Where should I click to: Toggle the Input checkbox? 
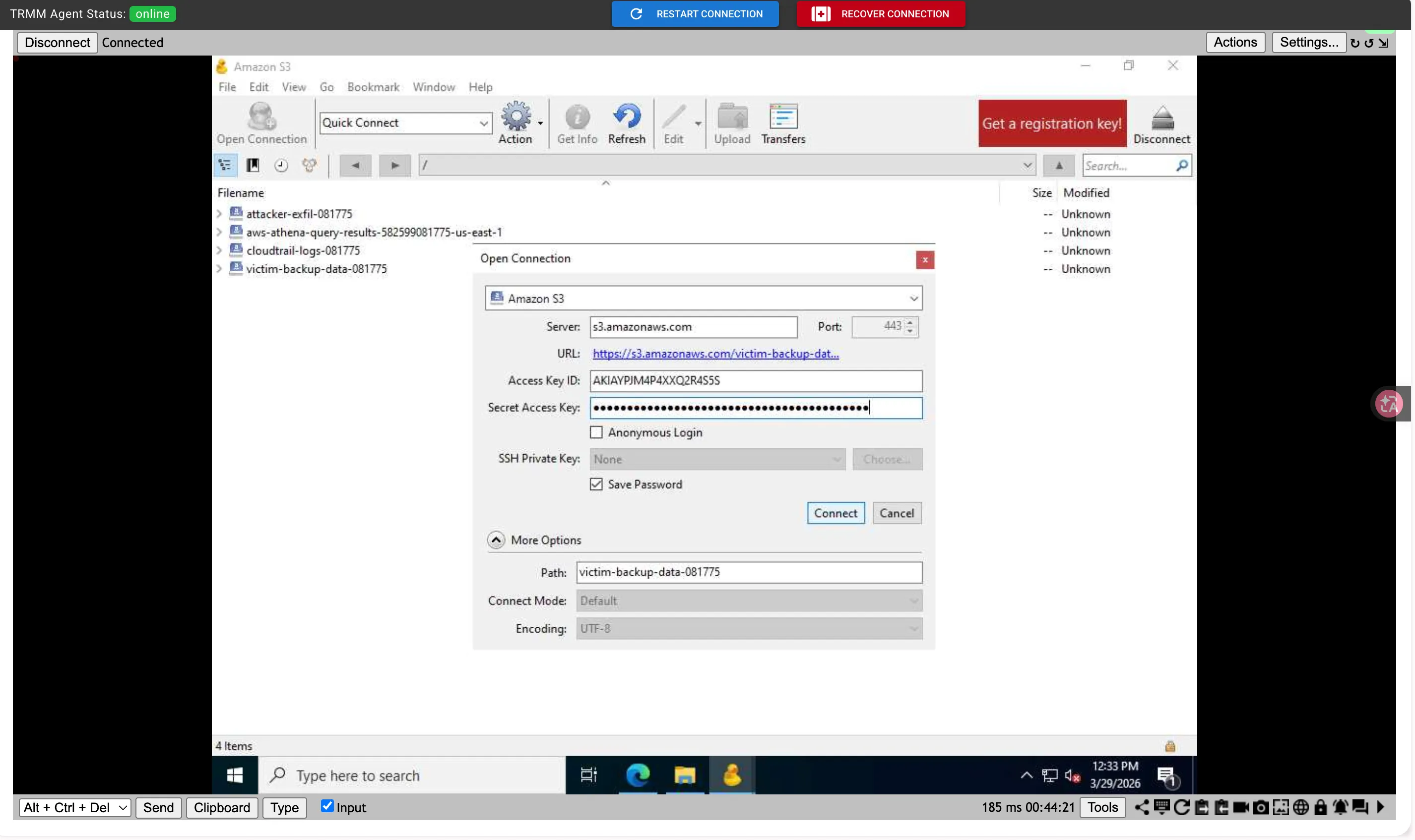click(x=327, y=806)
